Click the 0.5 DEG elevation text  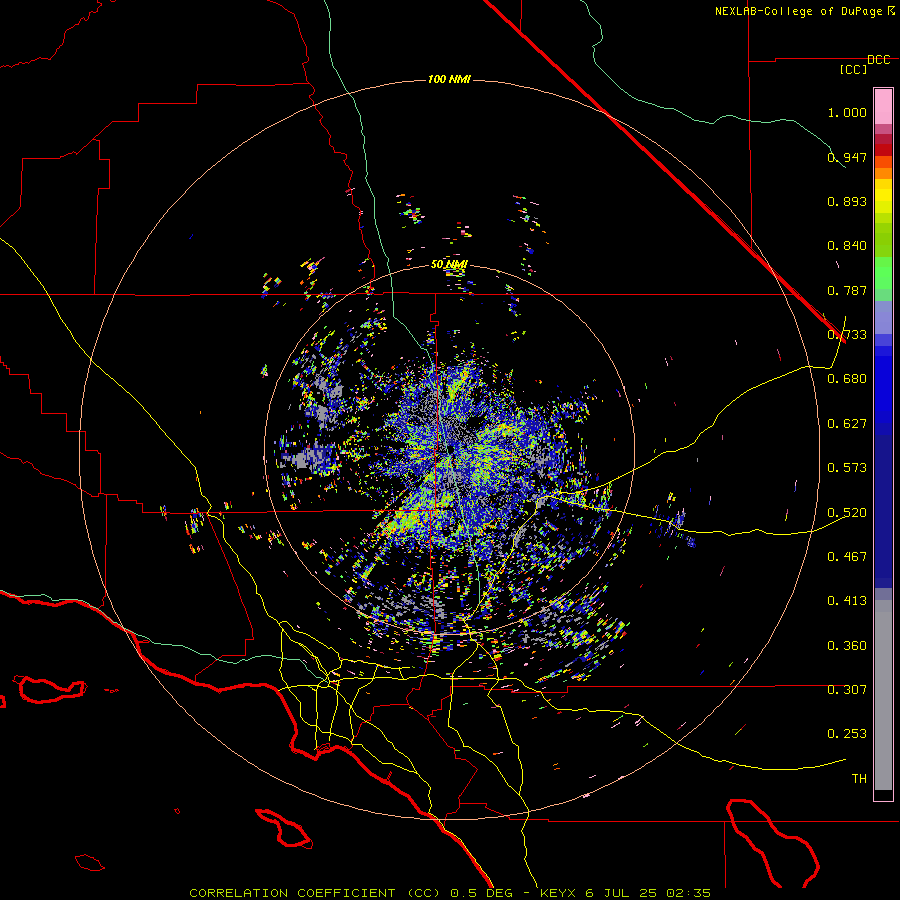click(484, 893)
